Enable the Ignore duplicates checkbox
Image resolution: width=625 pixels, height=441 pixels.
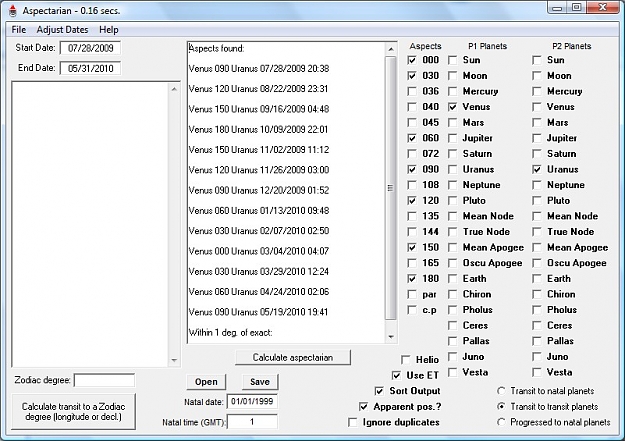(352, 422)
